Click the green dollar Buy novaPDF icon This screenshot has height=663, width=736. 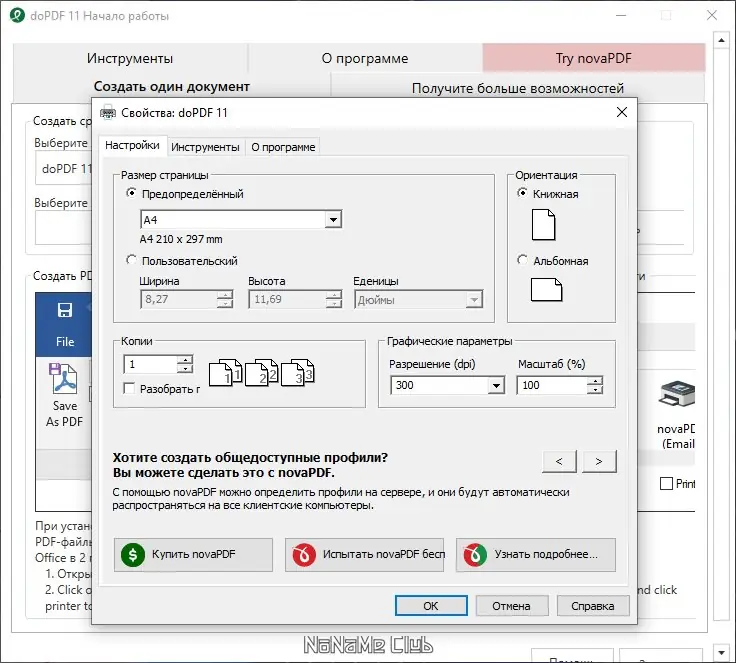point(133,555)
